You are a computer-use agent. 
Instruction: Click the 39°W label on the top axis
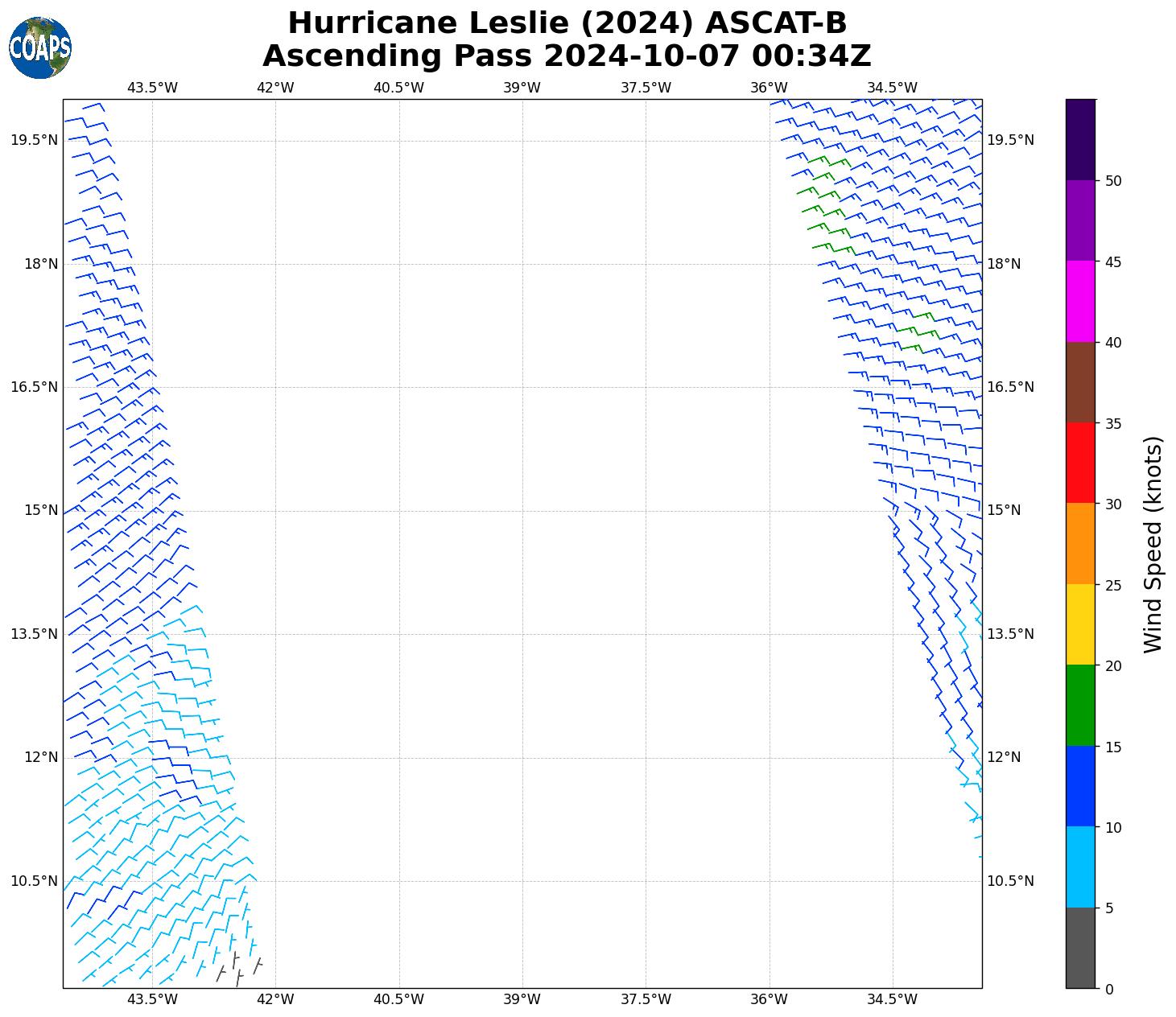522,88
